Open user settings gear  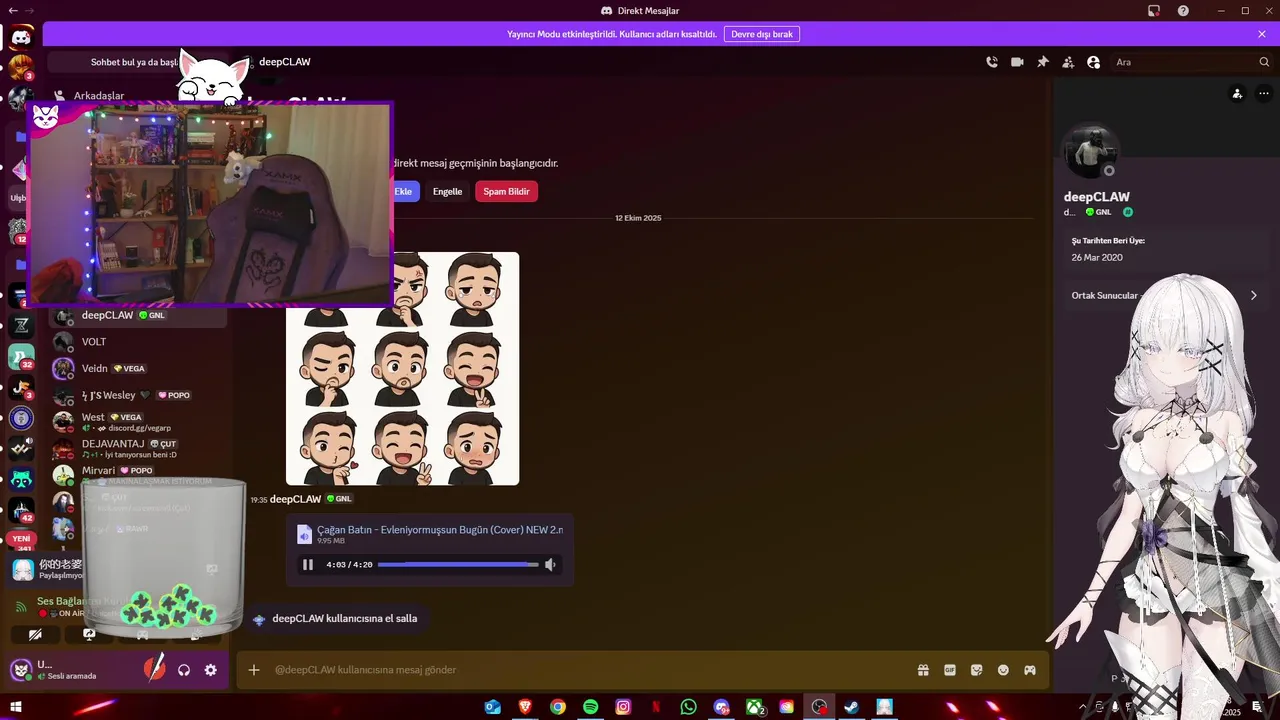[211, 670]
